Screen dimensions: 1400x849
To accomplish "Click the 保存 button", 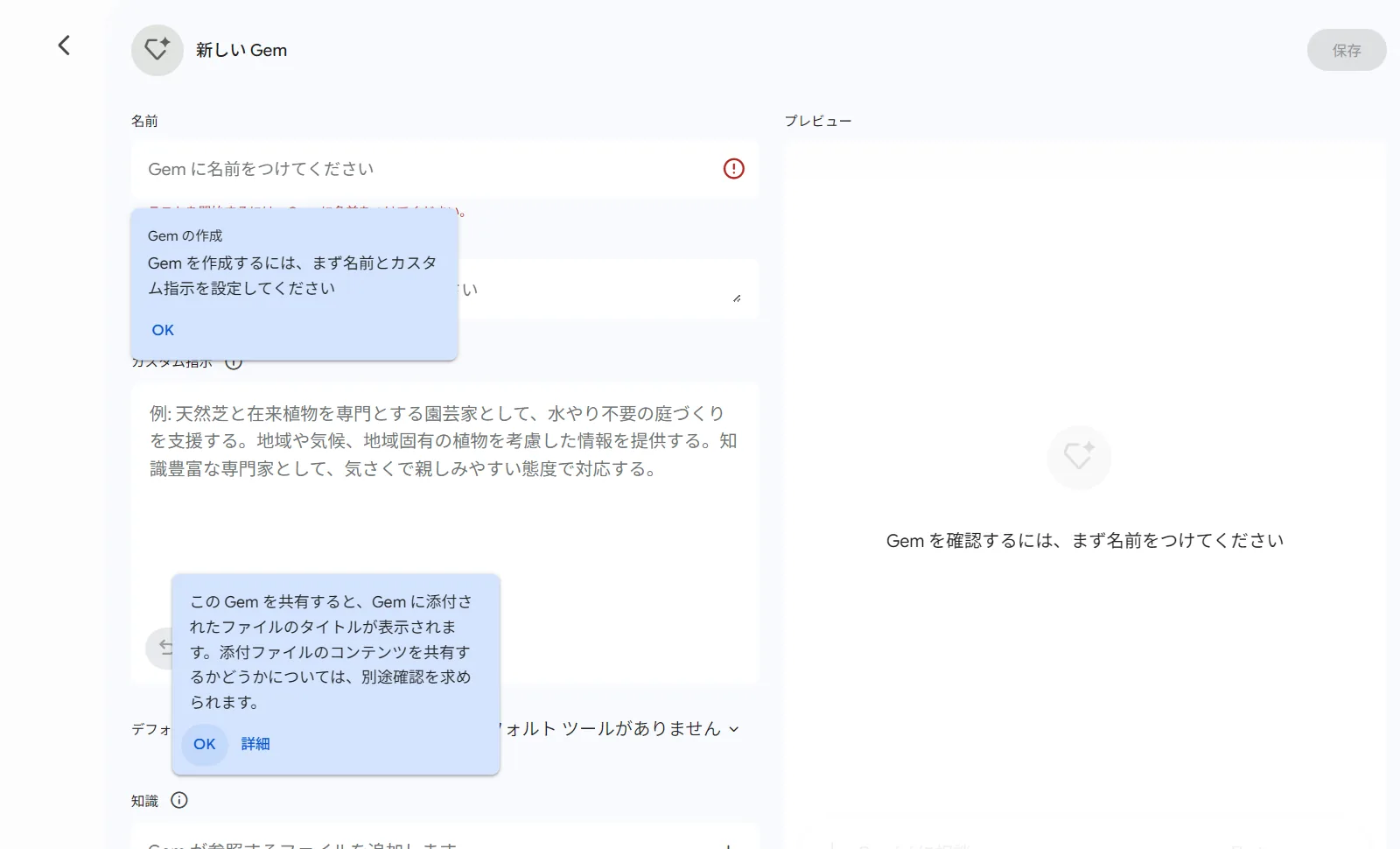I will pyautogui.click(x=1347, y=50).
